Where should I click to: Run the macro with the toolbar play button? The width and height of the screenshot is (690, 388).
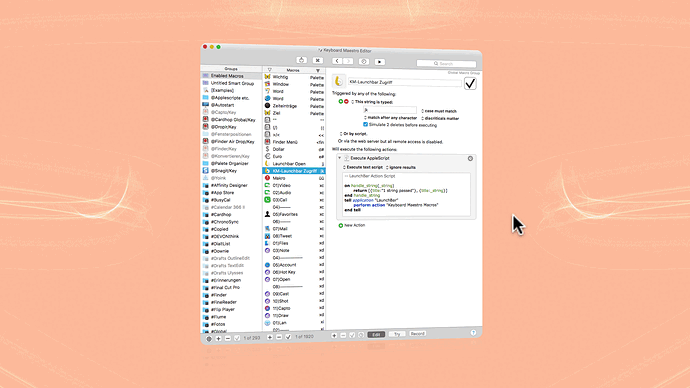[x=380, y=62]
